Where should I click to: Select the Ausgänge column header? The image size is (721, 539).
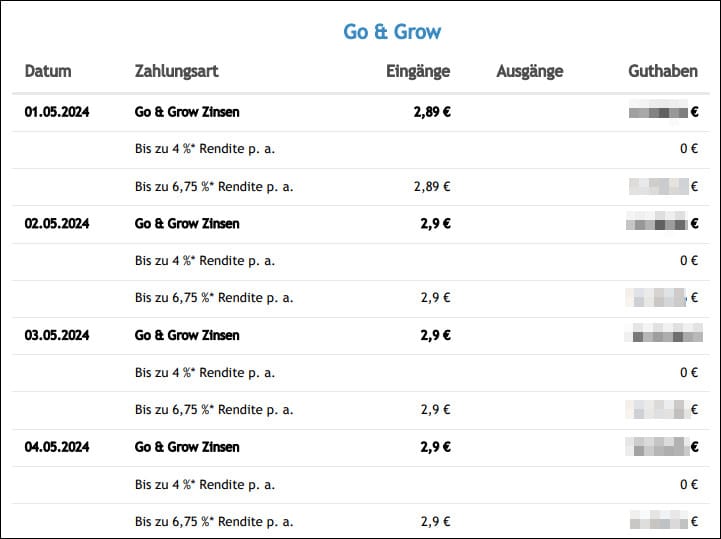tap(529, 71)
